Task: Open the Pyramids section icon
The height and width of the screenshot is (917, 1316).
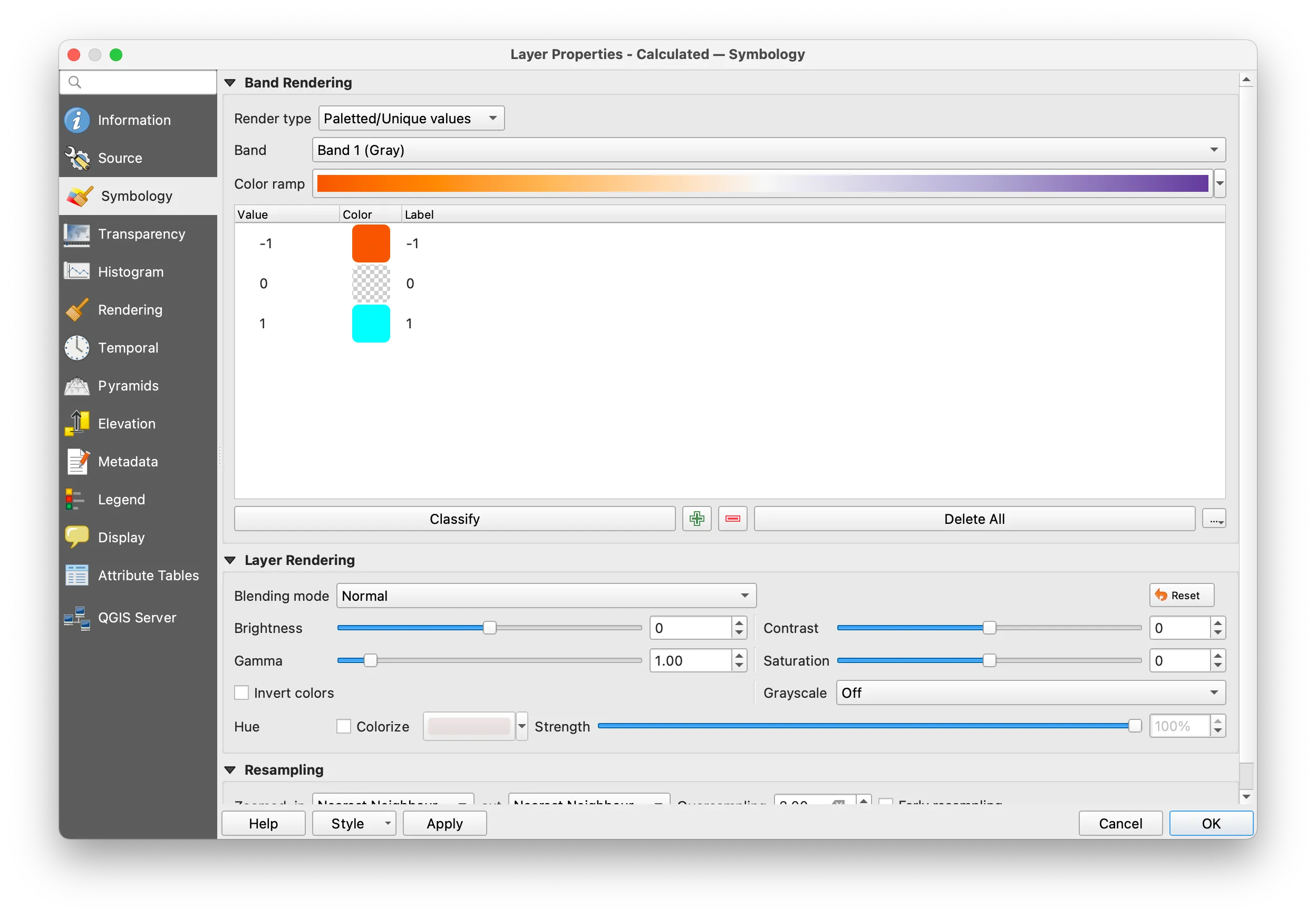Action: tap(77, 385)
